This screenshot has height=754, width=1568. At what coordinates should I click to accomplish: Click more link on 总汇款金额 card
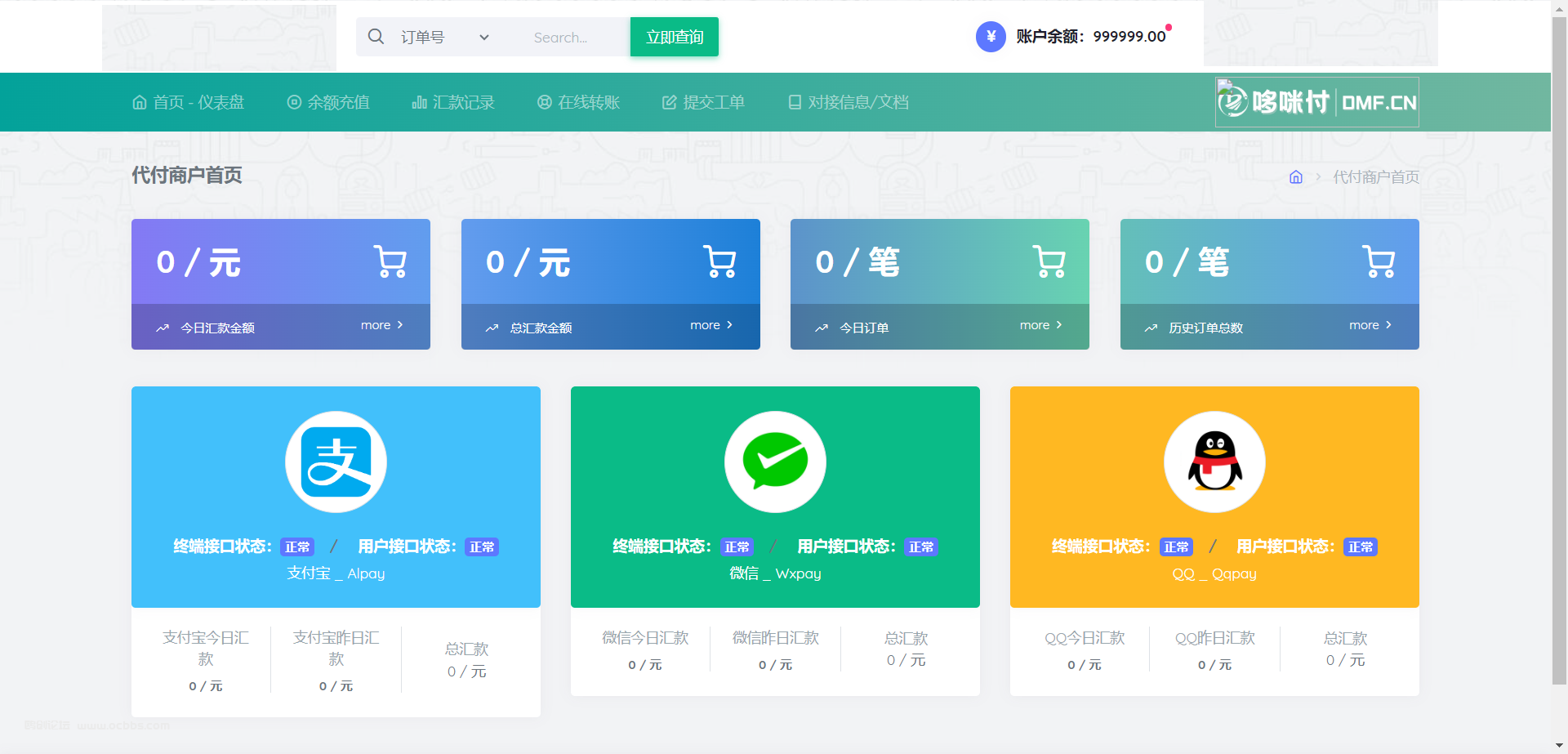(x=711, y=325)
